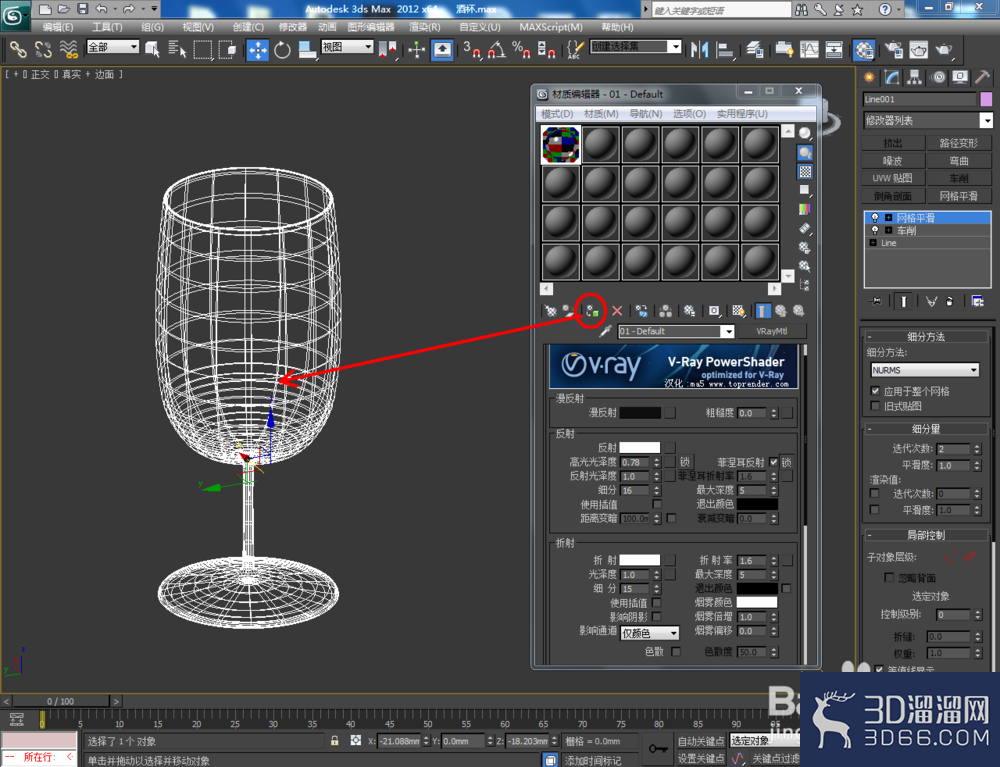Click UVW 贴图 modifier button
The image size is (1000, 767).
[x=892, y=178]
